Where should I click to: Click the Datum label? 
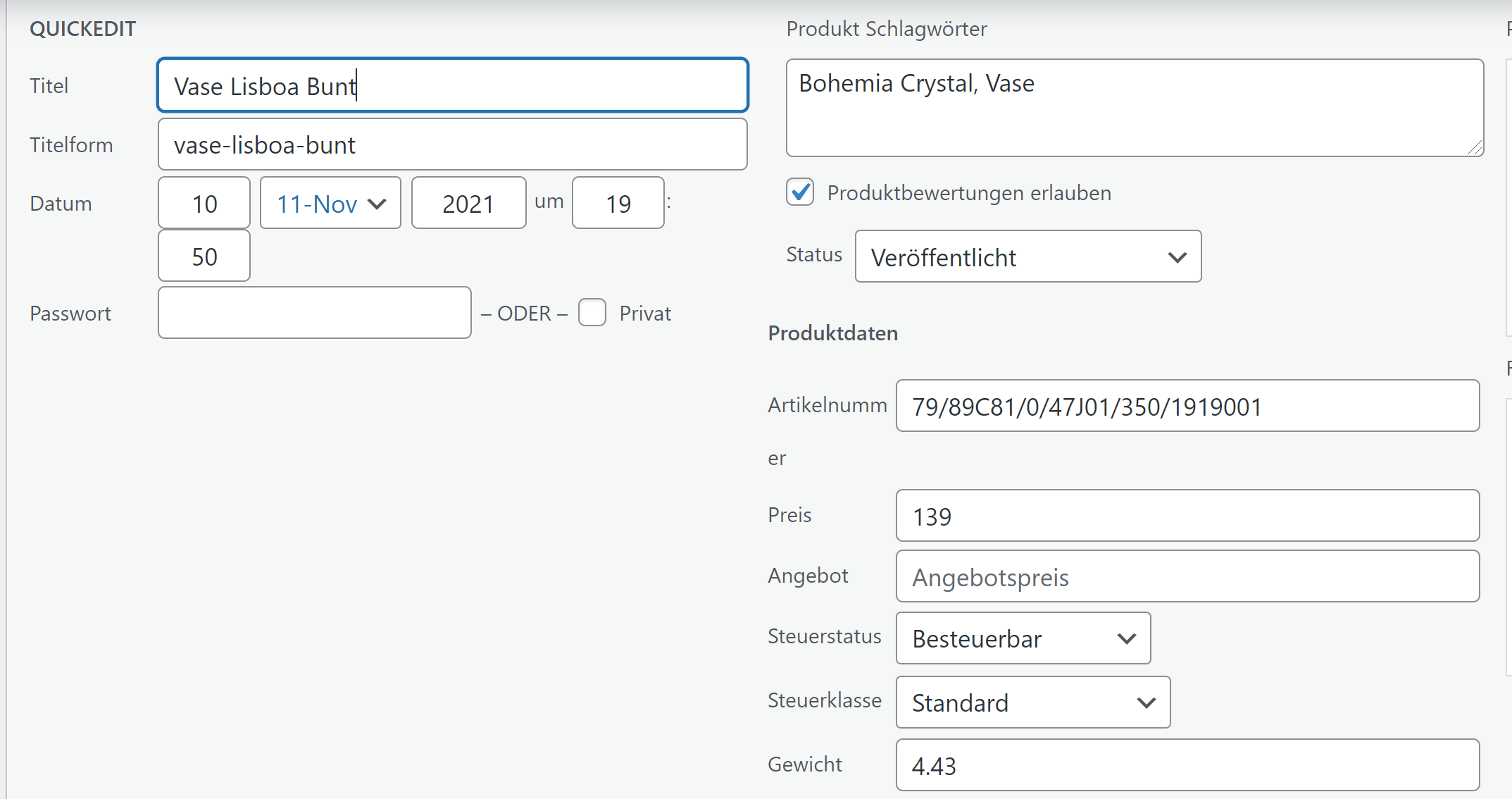[x=61, y=204]
